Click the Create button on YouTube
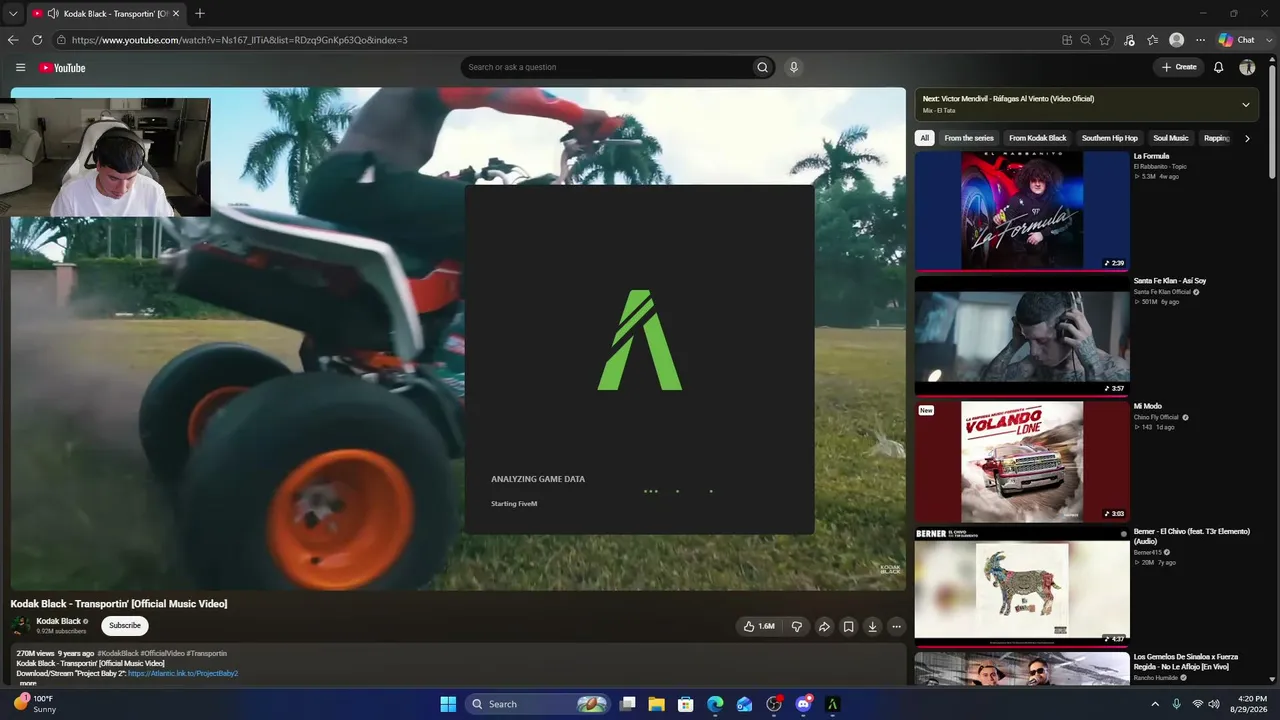 (x=1179, y=67)
